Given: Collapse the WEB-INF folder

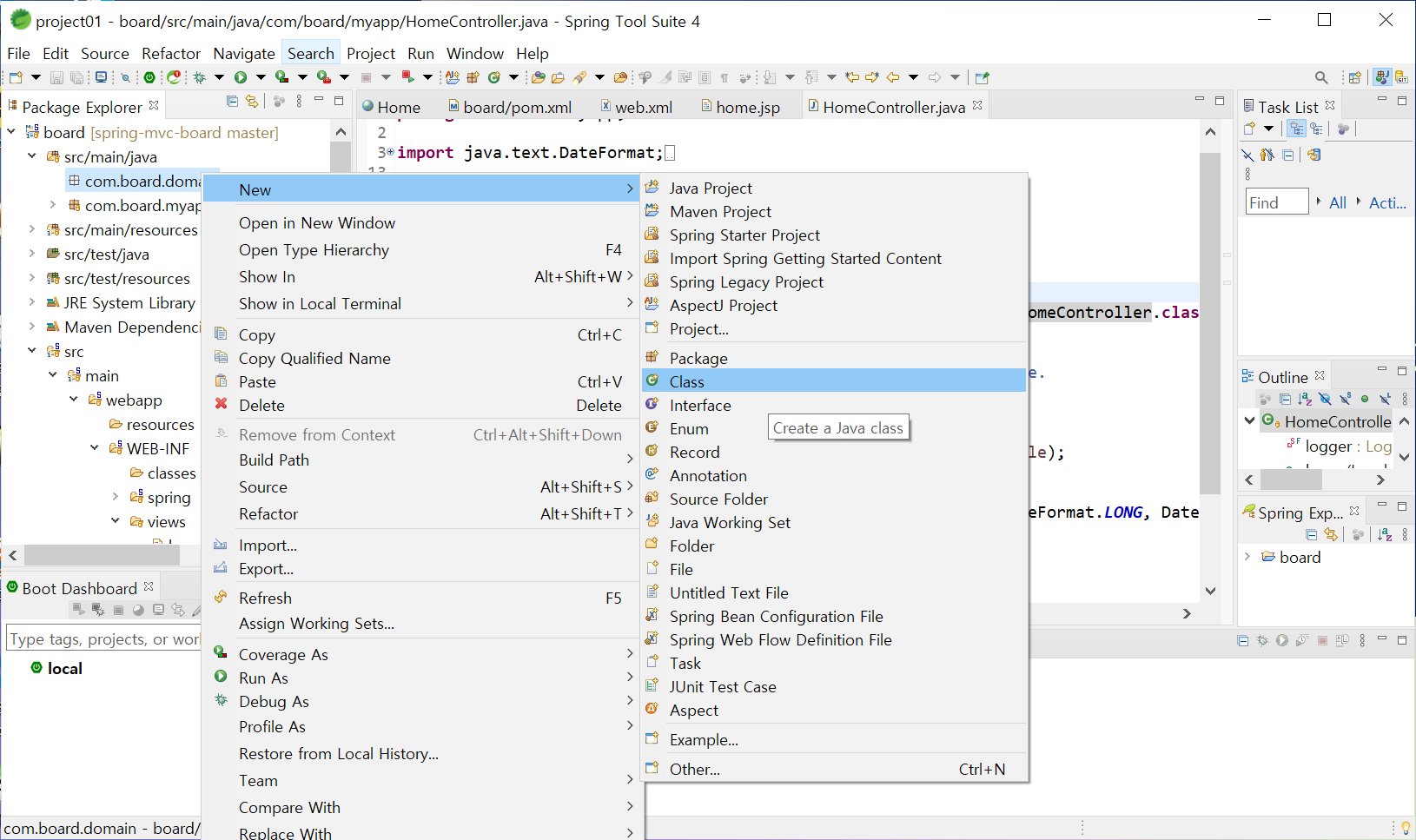Looking at the screenshot, I should pos(95,448).
